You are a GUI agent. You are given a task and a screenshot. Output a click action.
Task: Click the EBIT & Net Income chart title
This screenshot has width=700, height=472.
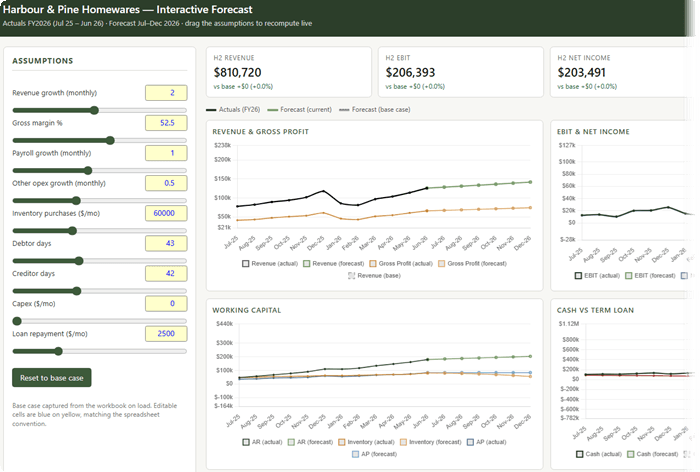(593, 132)
